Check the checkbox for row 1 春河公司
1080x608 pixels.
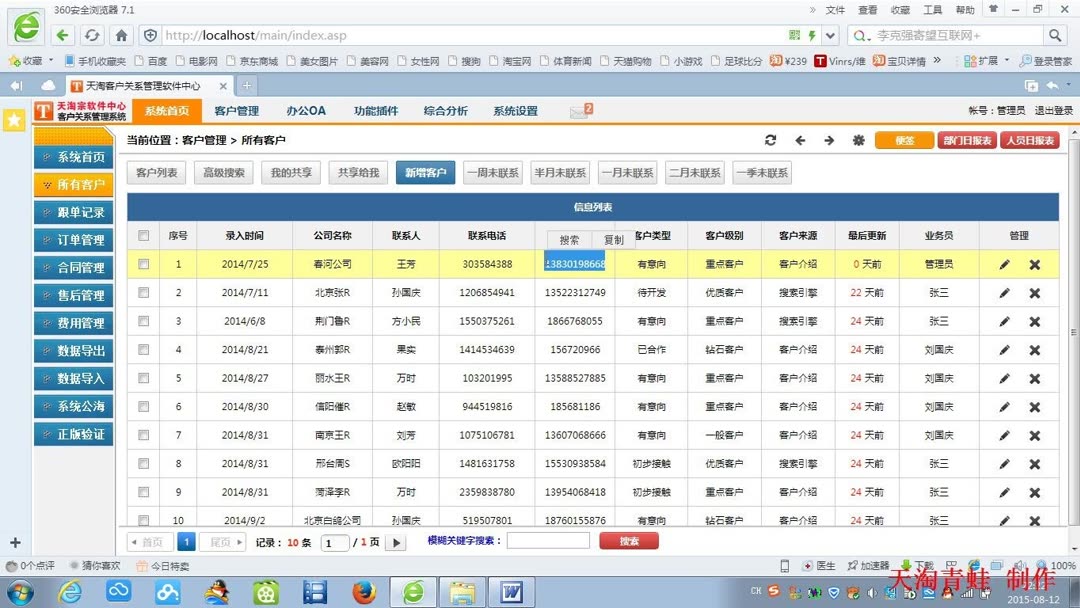tap(143, 265)
